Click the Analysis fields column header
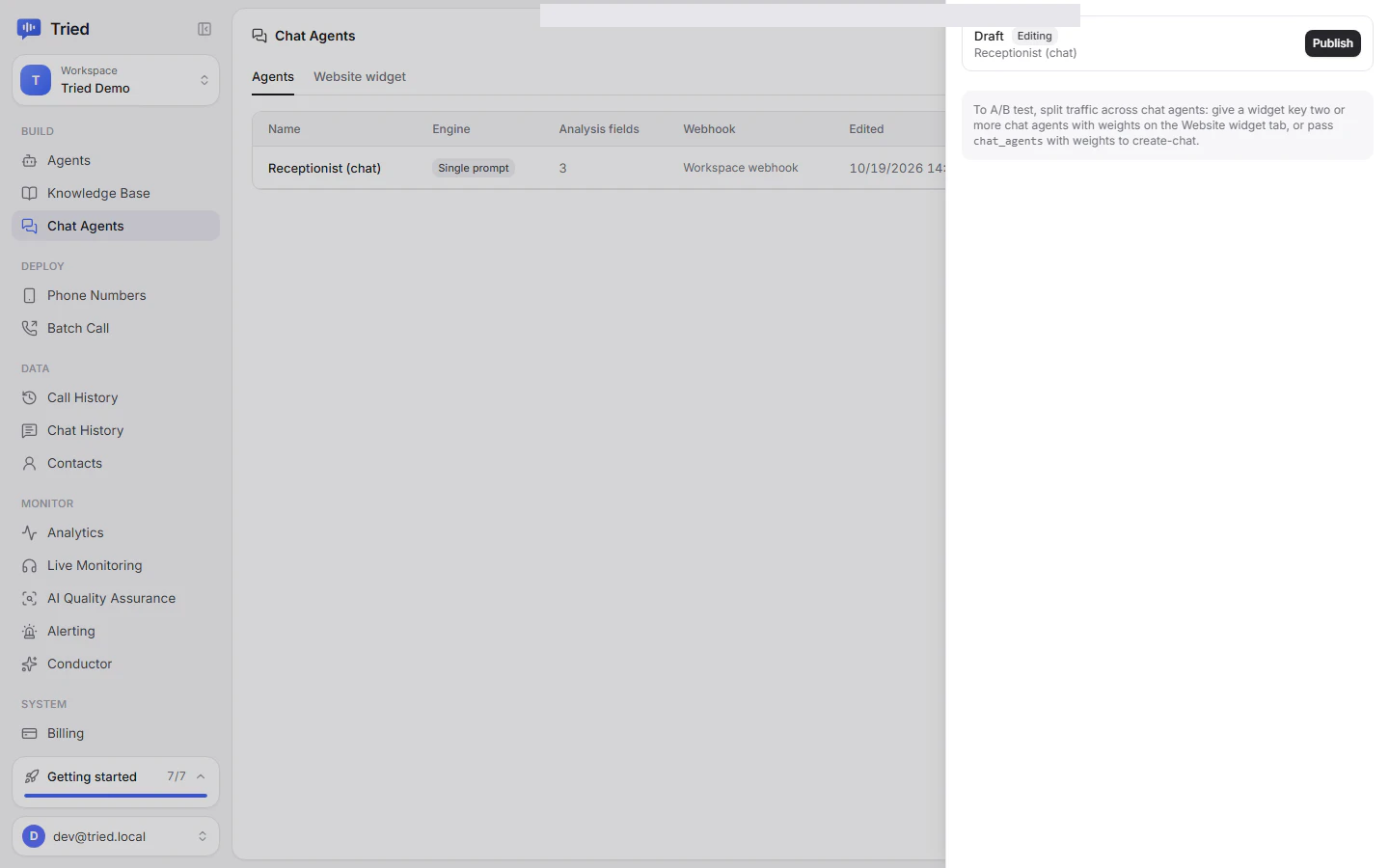 tap(599, 129)
